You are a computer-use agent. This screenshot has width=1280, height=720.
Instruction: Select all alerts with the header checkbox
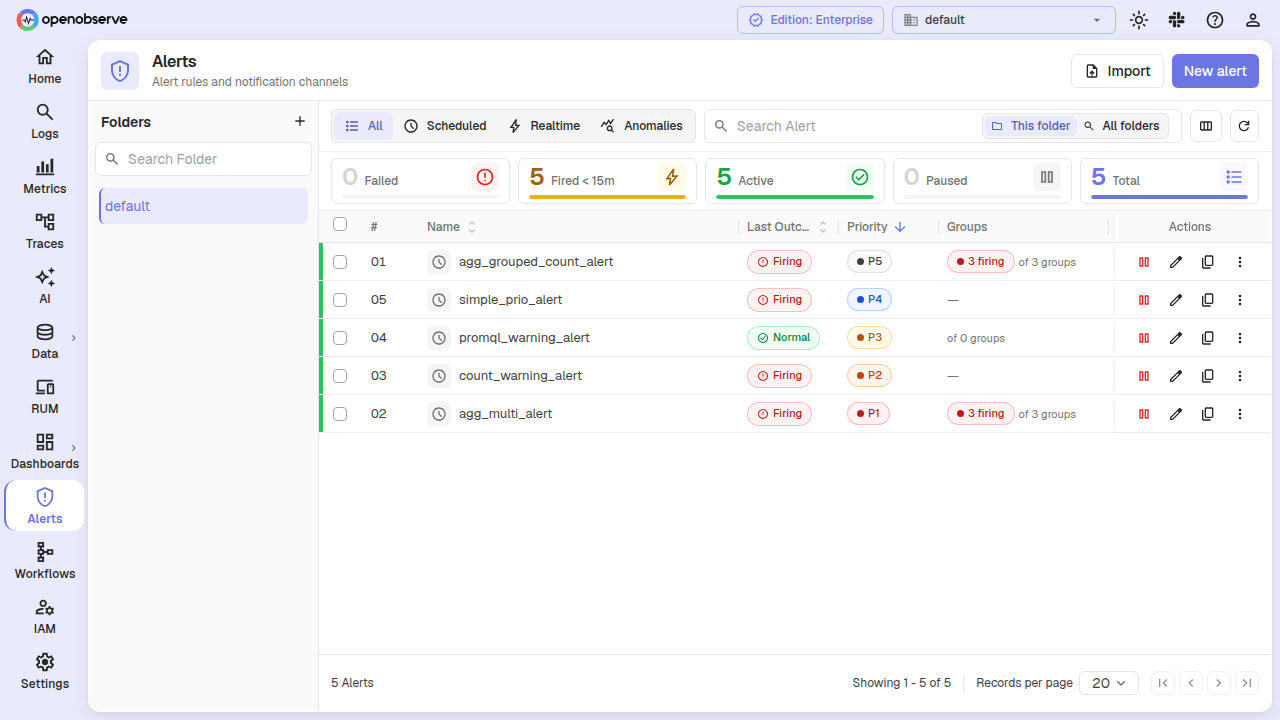[x=340, y=224]
